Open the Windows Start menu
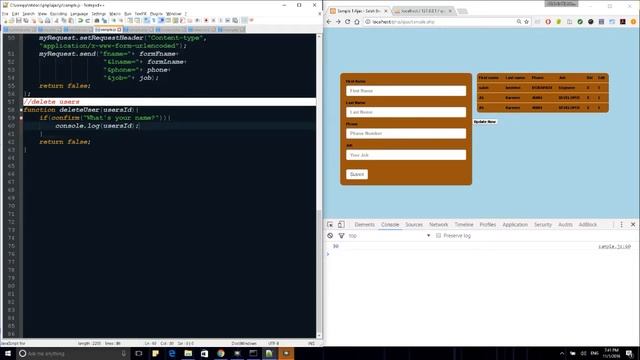Image resolution: width=640 pixels, height=360 pixels. pyautogui.click(x=7, y=353)
